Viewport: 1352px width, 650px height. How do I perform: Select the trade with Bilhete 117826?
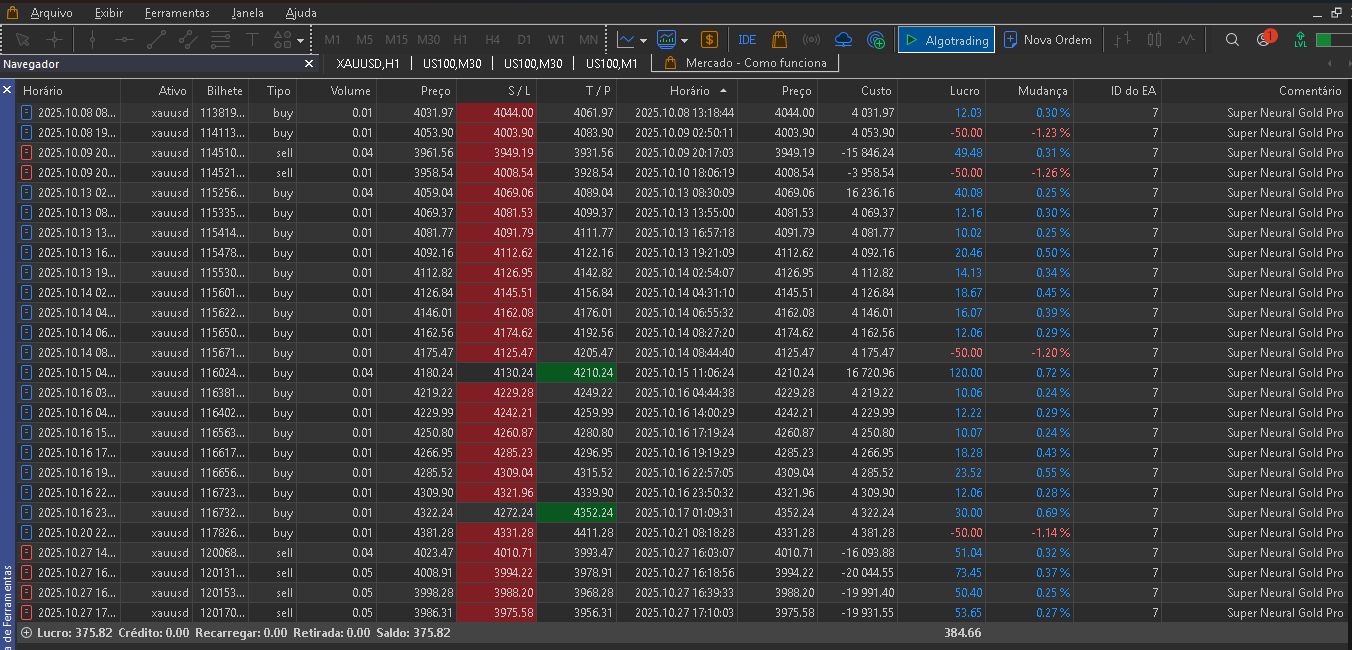coord(683,532)
